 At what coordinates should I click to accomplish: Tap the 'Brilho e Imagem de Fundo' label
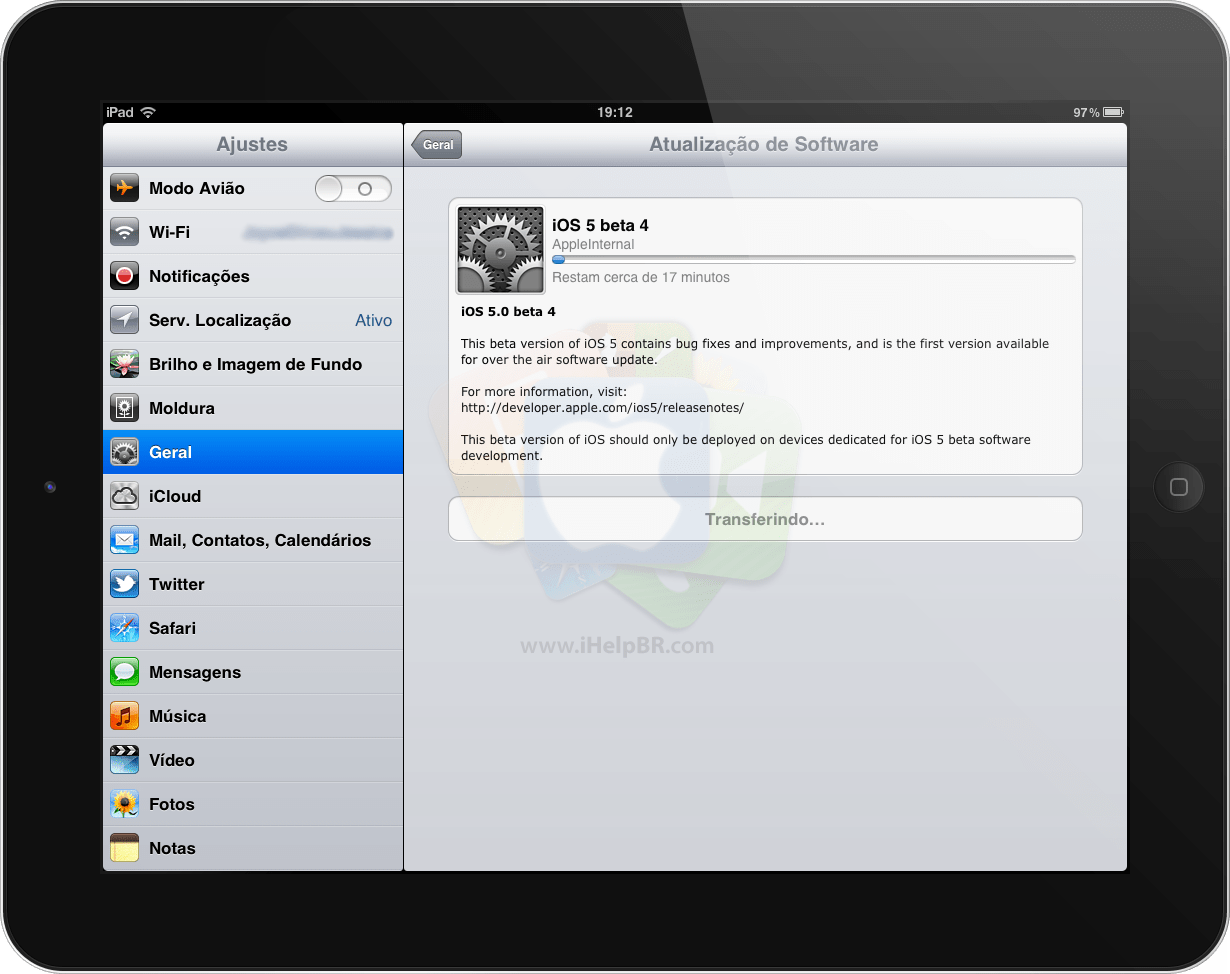coord(256,364)
